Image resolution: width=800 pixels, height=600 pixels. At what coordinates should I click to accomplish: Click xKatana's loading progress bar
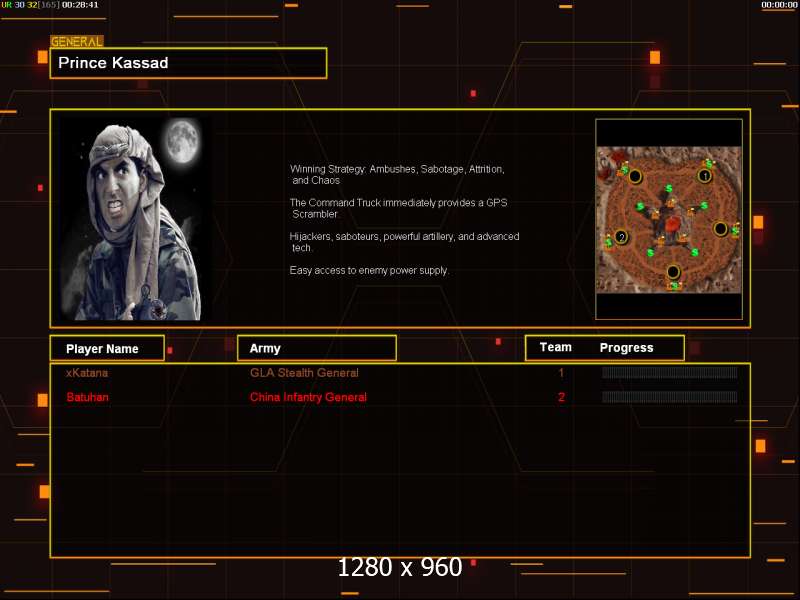(669, 372)
